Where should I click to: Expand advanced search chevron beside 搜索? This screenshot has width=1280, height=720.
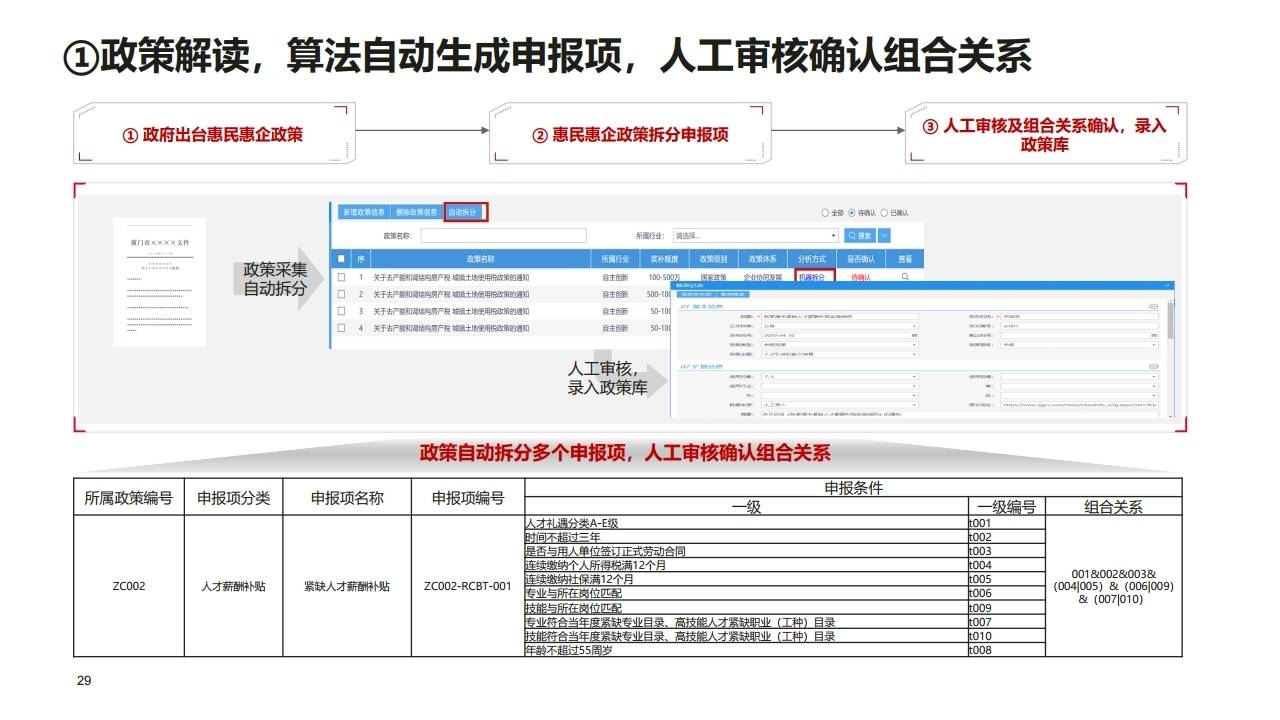coord(884,235)
